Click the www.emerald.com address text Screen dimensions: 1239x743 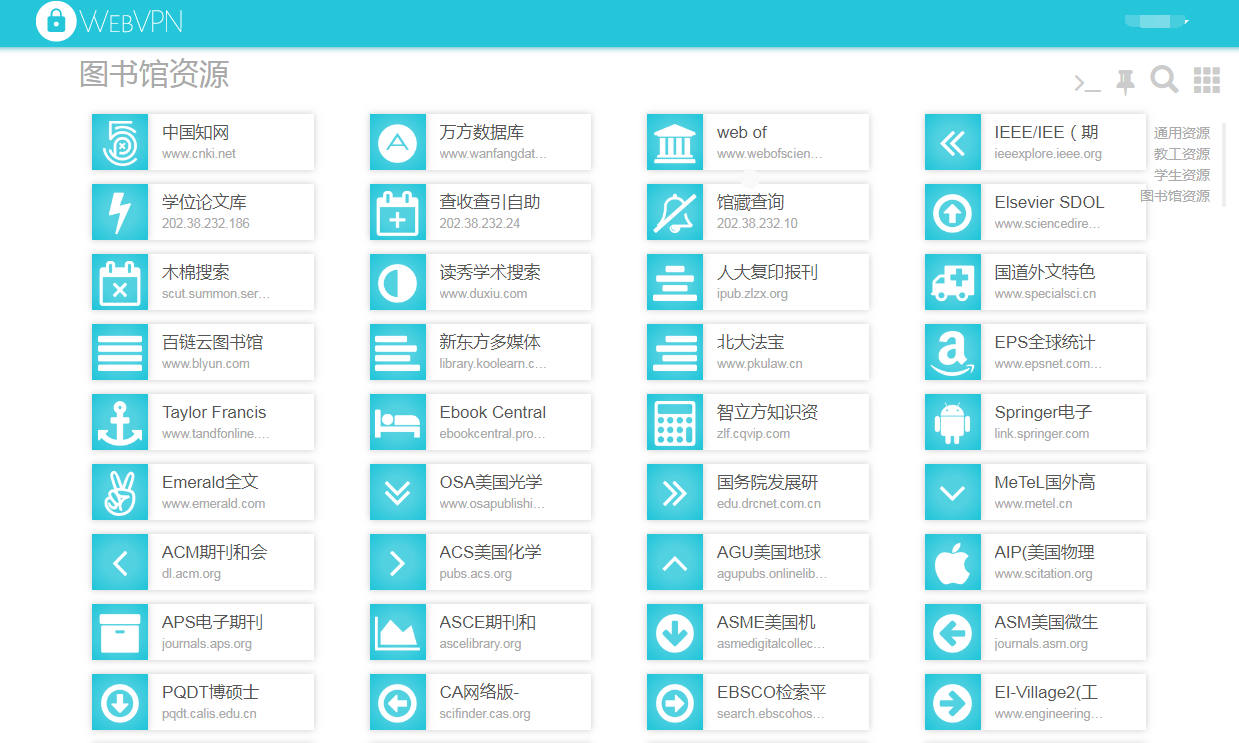[x=214, y=504]
